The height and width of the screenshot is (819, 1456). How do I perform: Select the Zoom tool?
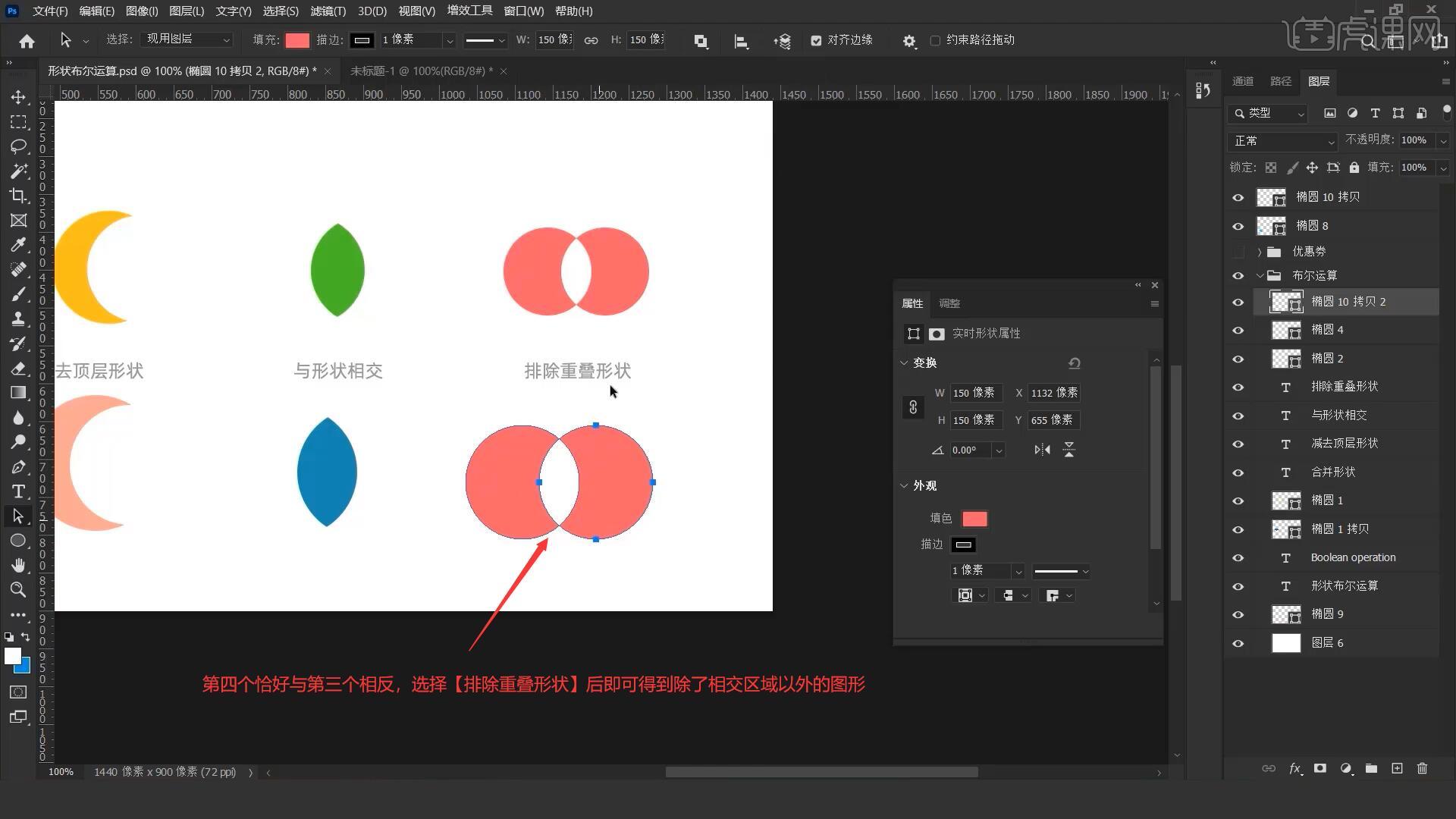(x=18, y=589)
